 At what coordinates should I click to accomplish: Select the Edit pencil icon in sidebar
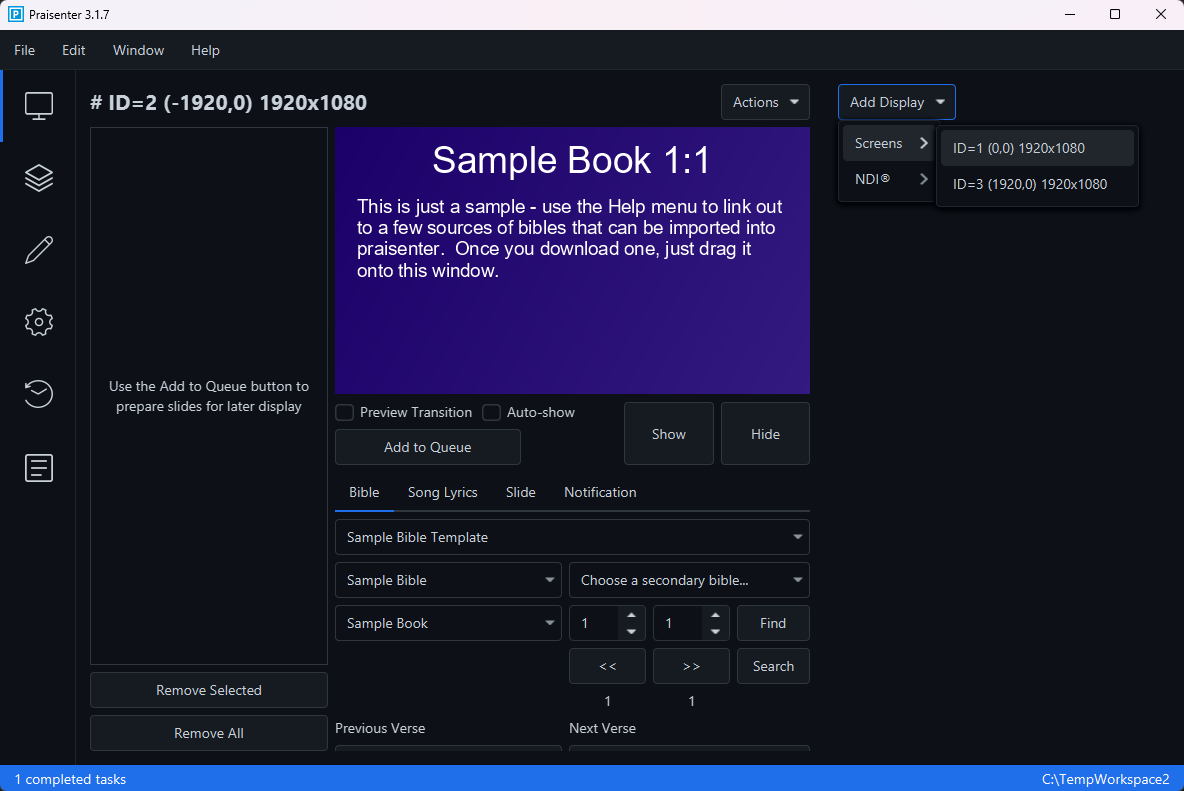[38, 249]
